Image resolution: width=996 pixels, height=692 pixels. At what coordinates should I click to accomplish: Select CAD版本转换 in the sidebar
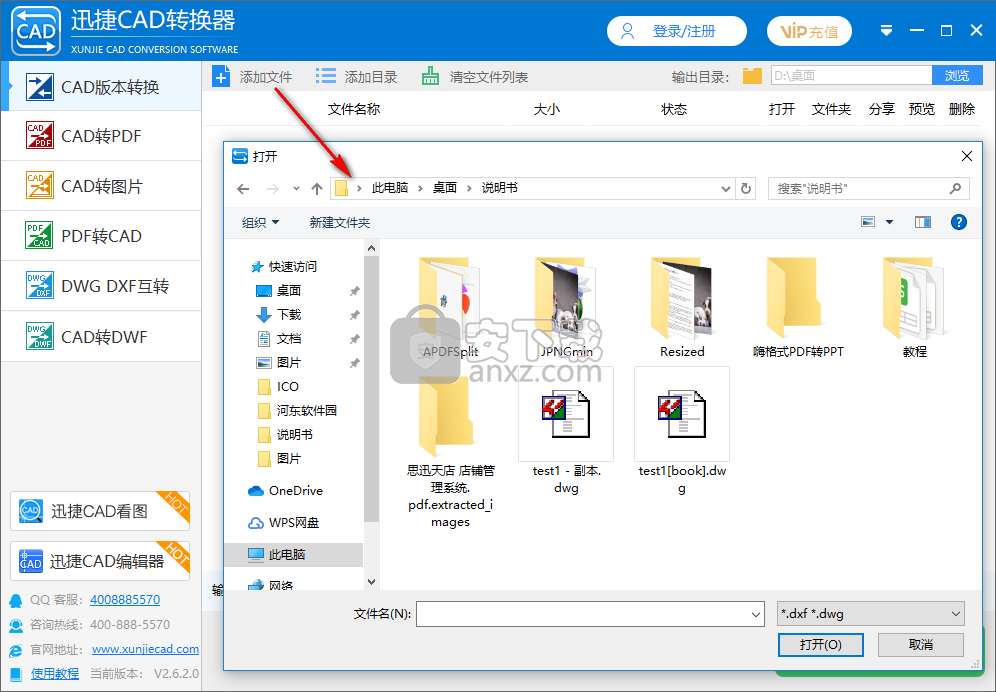click(x=102, y=86)
